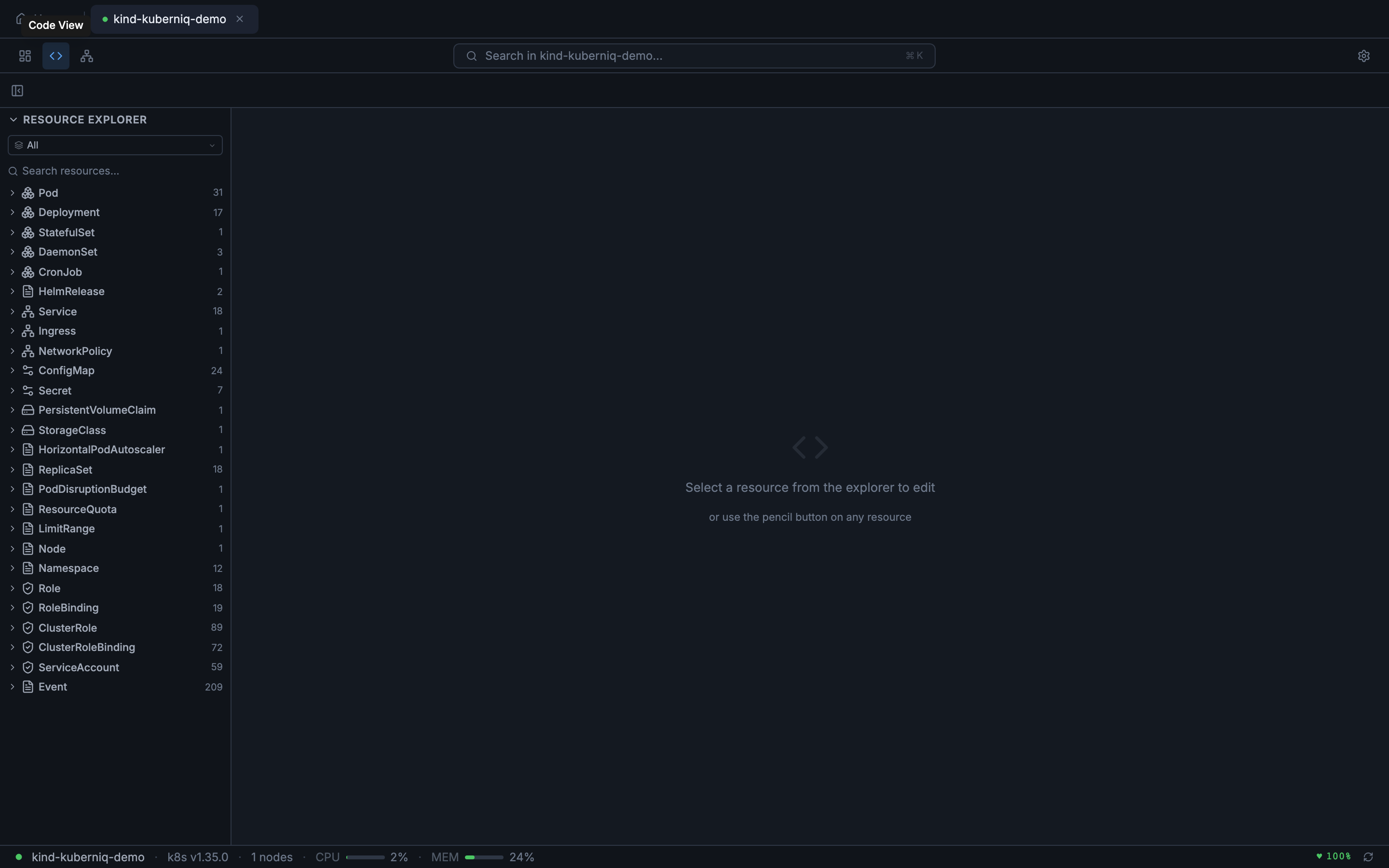Open the dashboard grid view icon
The width and height of the screenshot is (1389, 868).
pyautogui.click(x=25, y=55)
